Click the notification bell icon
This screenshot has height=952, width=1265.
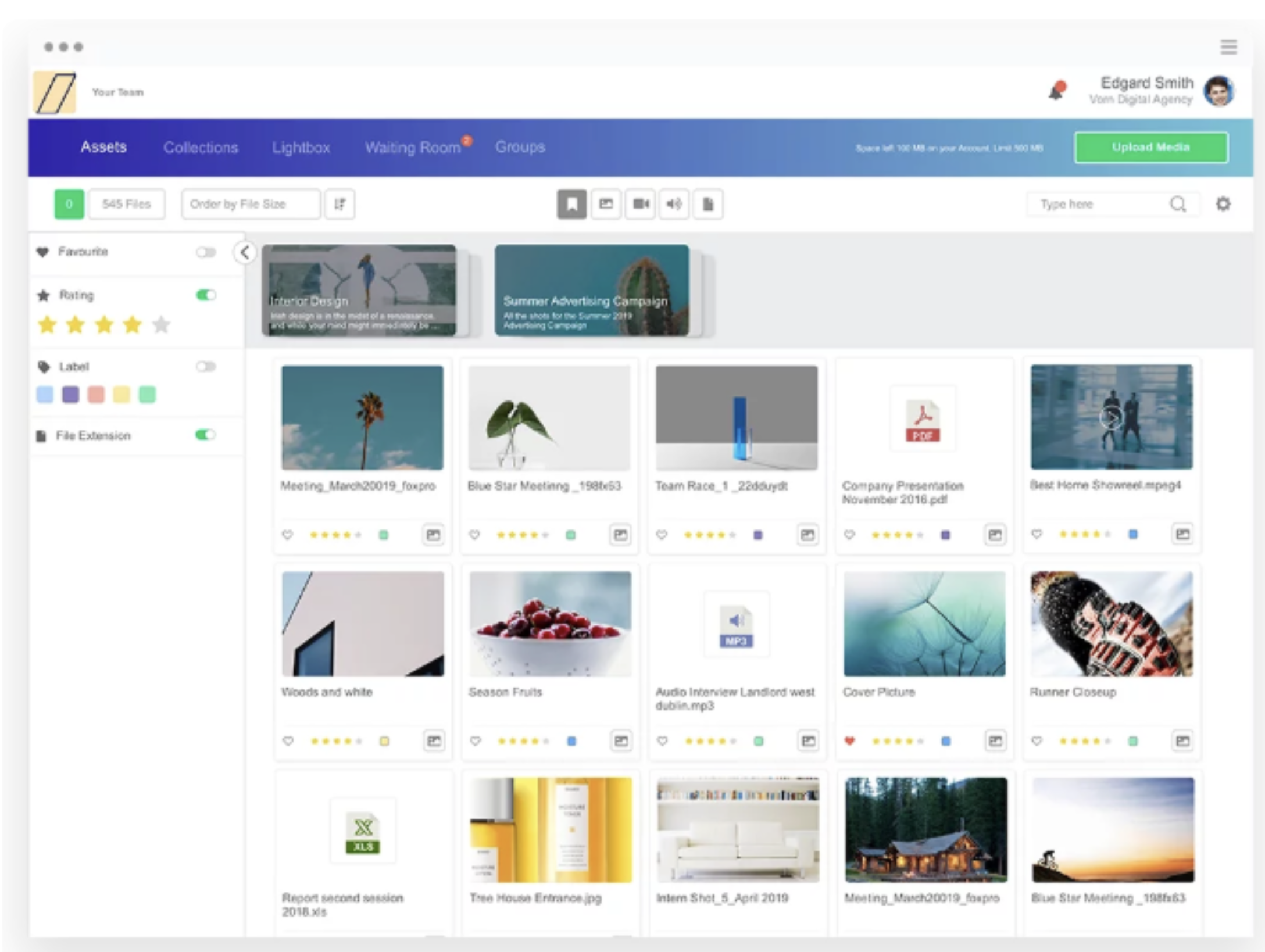(x=1057, y=91)
